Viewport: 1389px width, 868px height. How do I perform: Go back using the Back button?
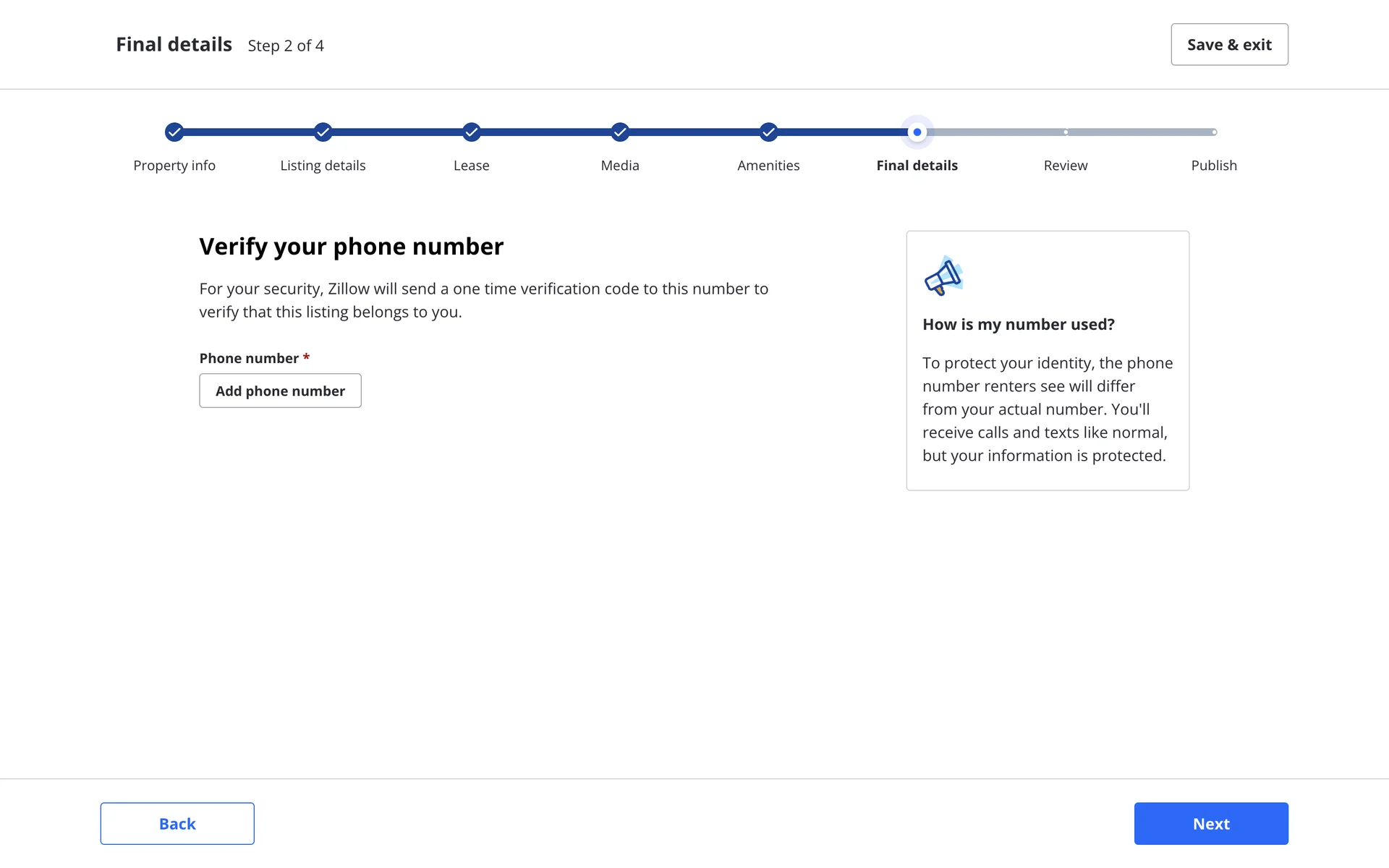point(177,823)
